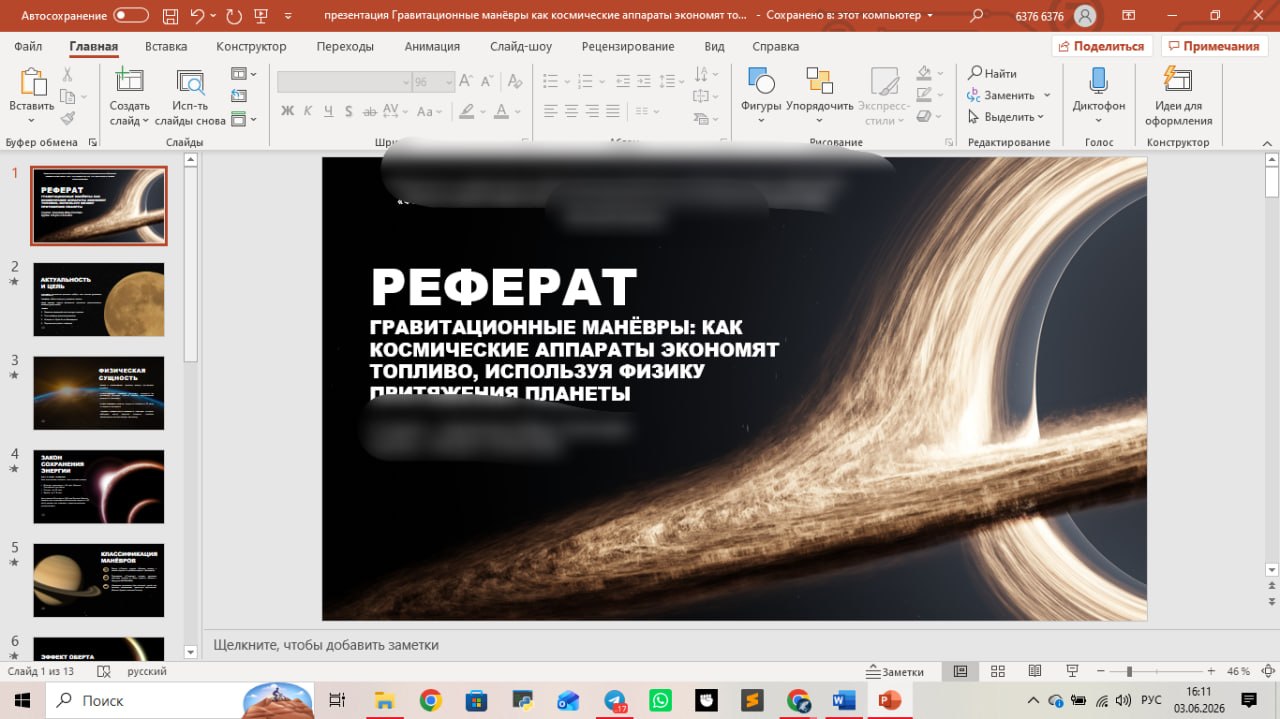
Task: Click the zoom out minus button
Action: (x=1100, y=672)
